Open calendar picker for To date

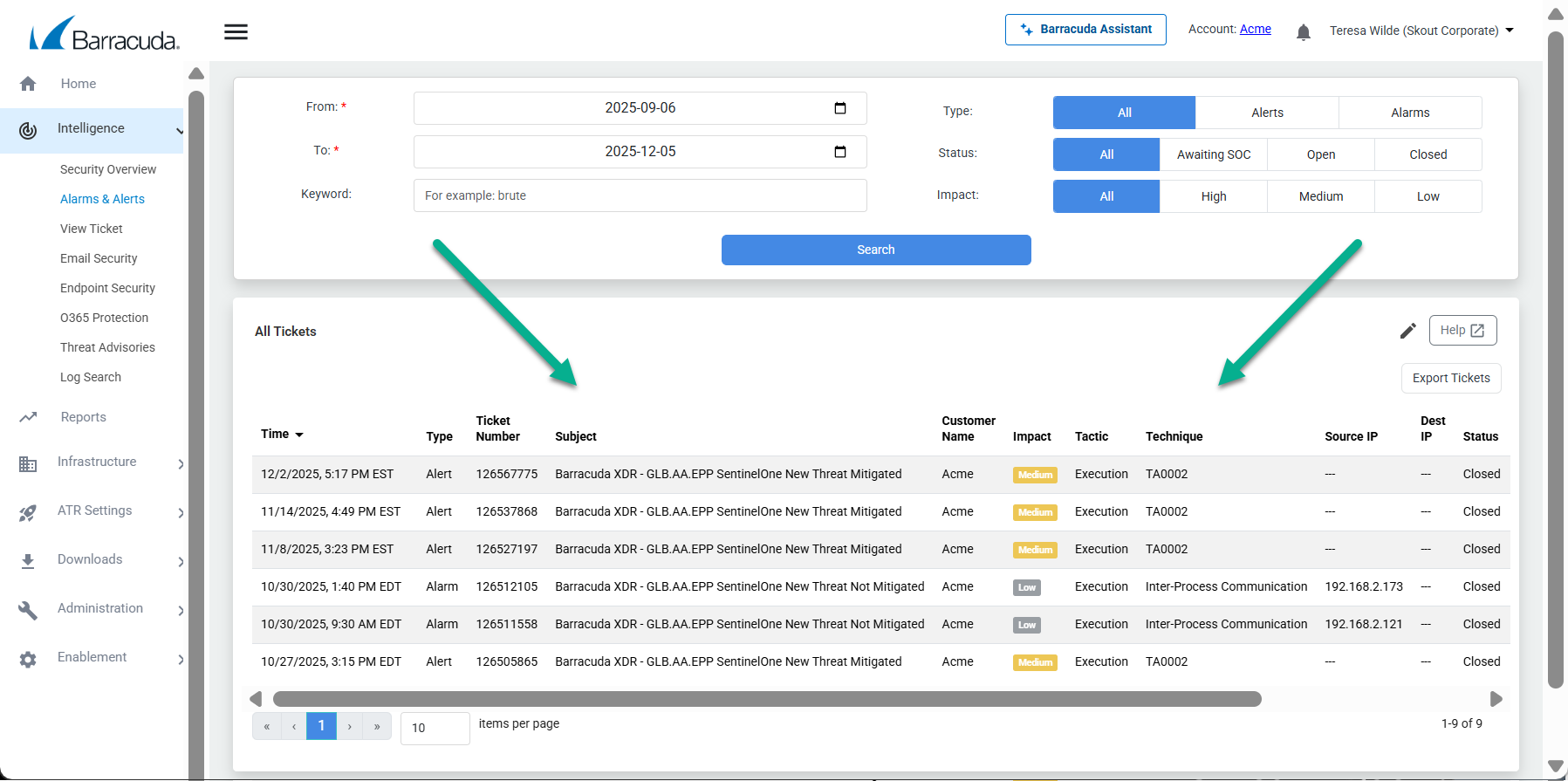coord(839,152)
